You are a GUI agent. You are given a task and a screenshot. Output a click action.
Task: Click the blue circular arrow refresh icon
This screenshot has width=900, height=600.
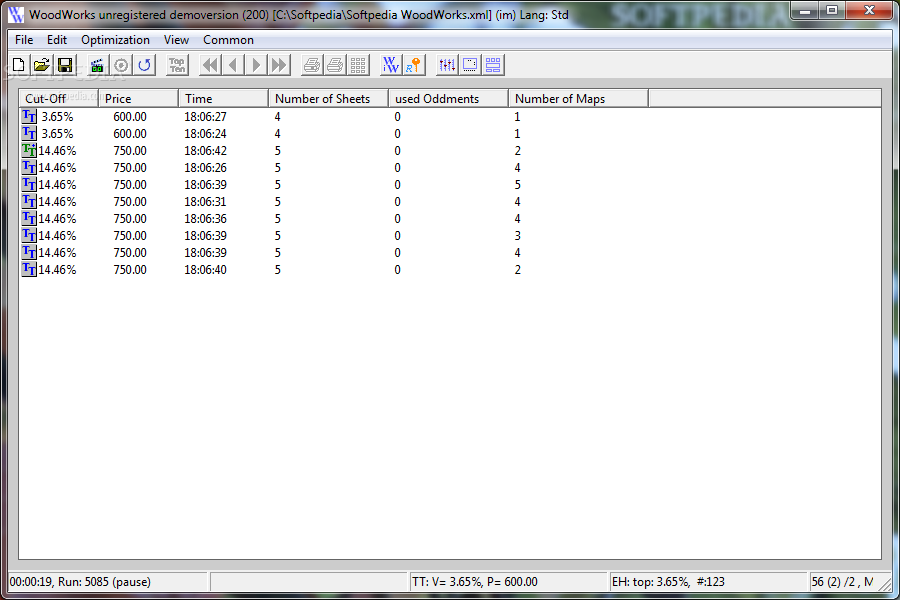click(144, 65)
